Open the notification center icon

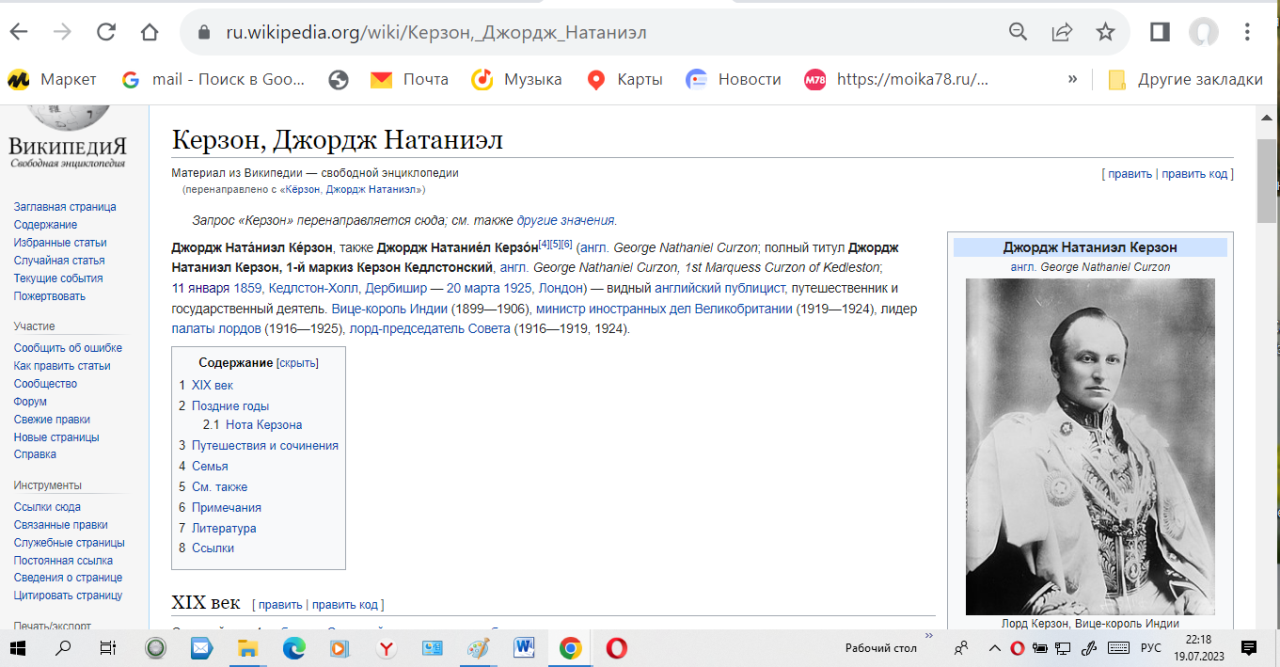(1247, 648)
